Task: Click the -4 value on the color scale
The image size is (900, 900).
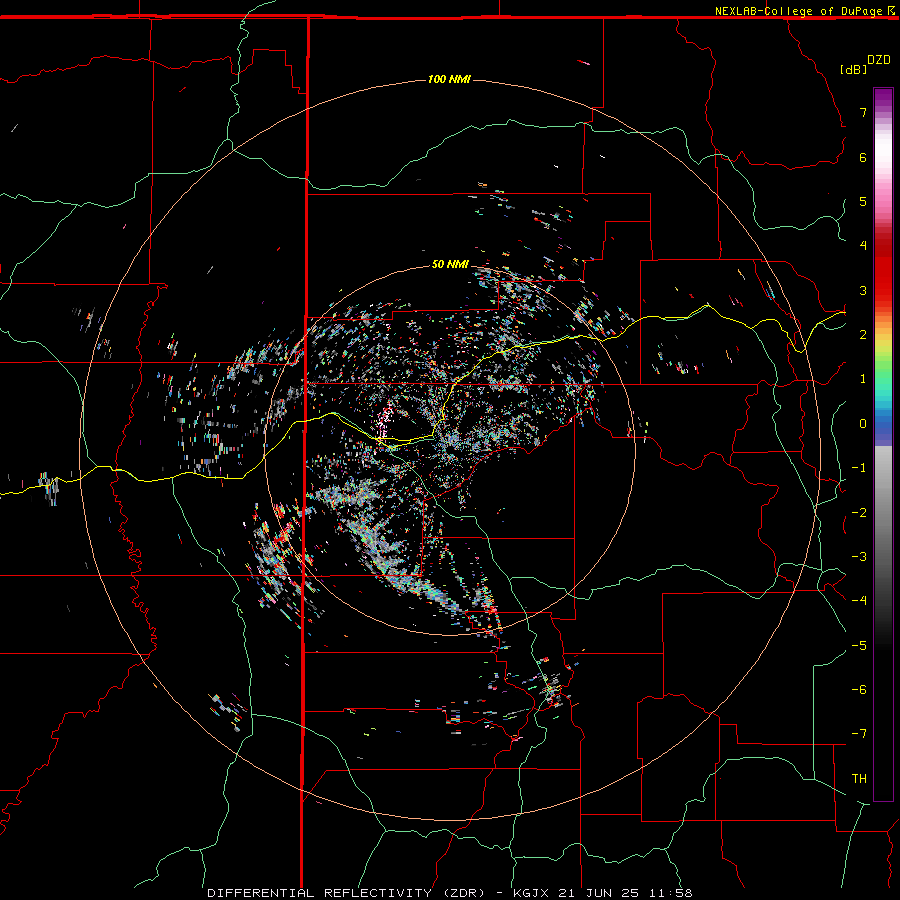Action: click(859, 601)
